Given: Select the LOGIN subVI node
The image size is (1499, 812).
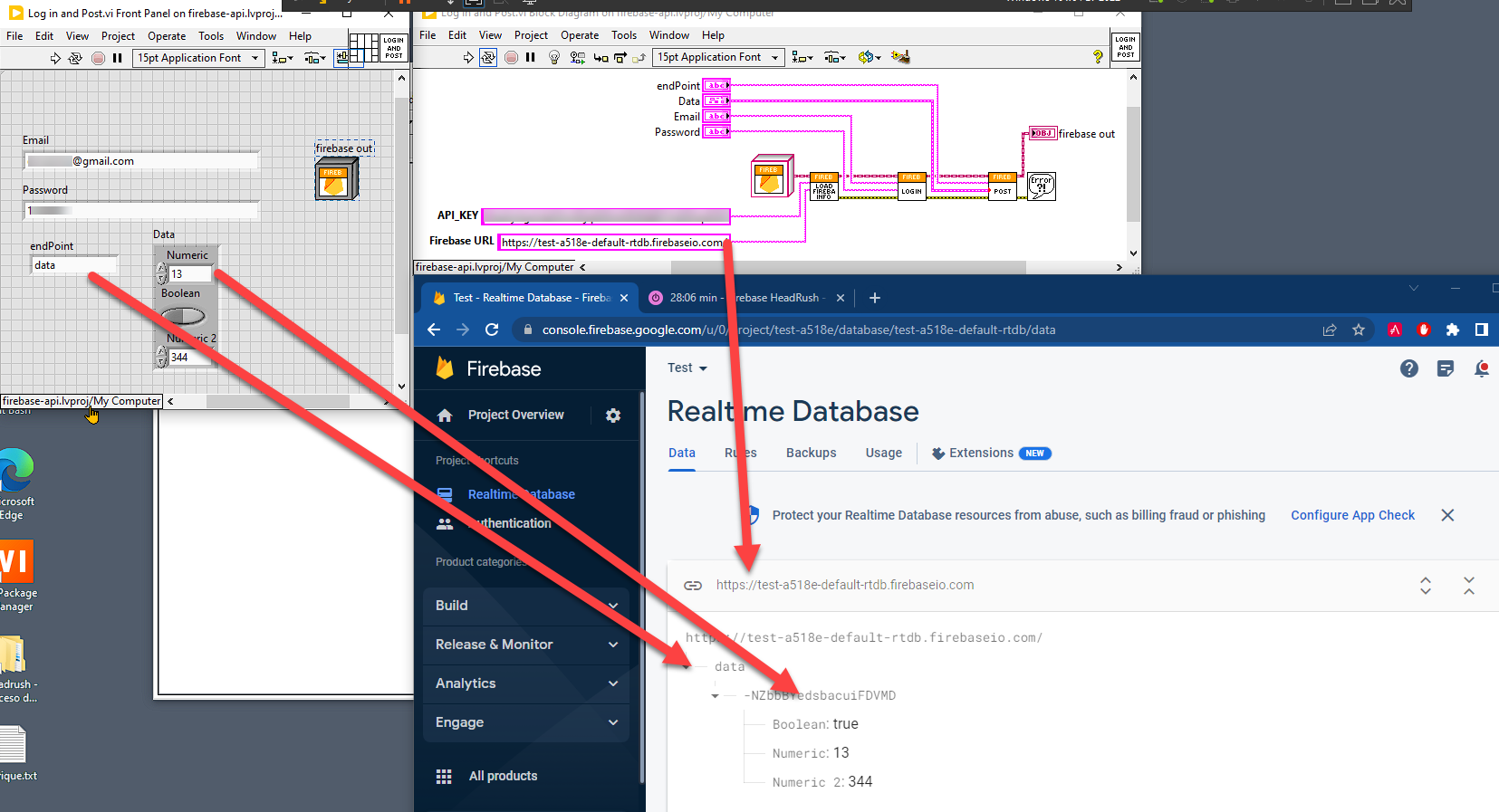Looking at the screenshot, I should tap(911, 186).
